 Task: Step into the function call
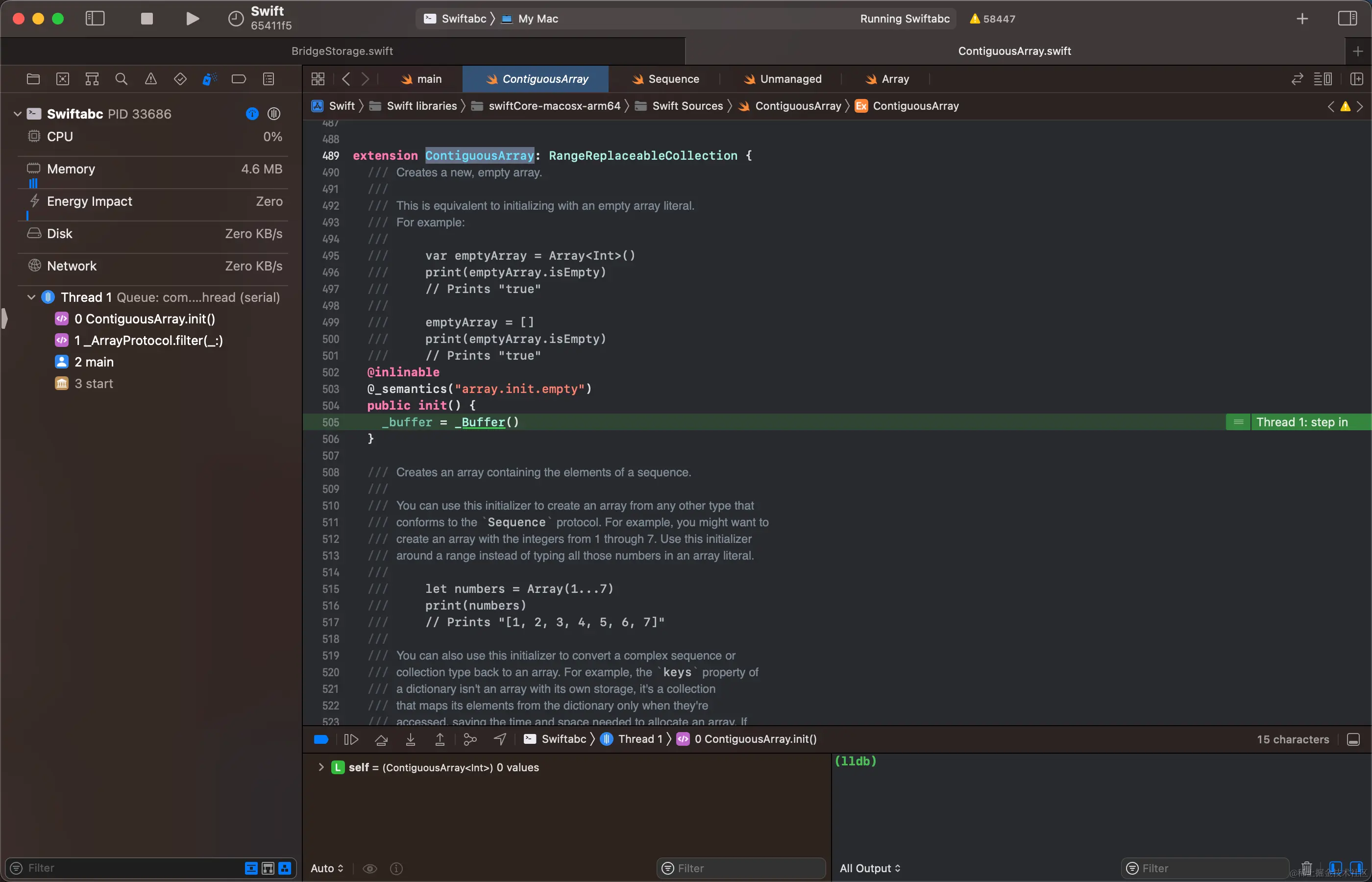pos(411,739)
